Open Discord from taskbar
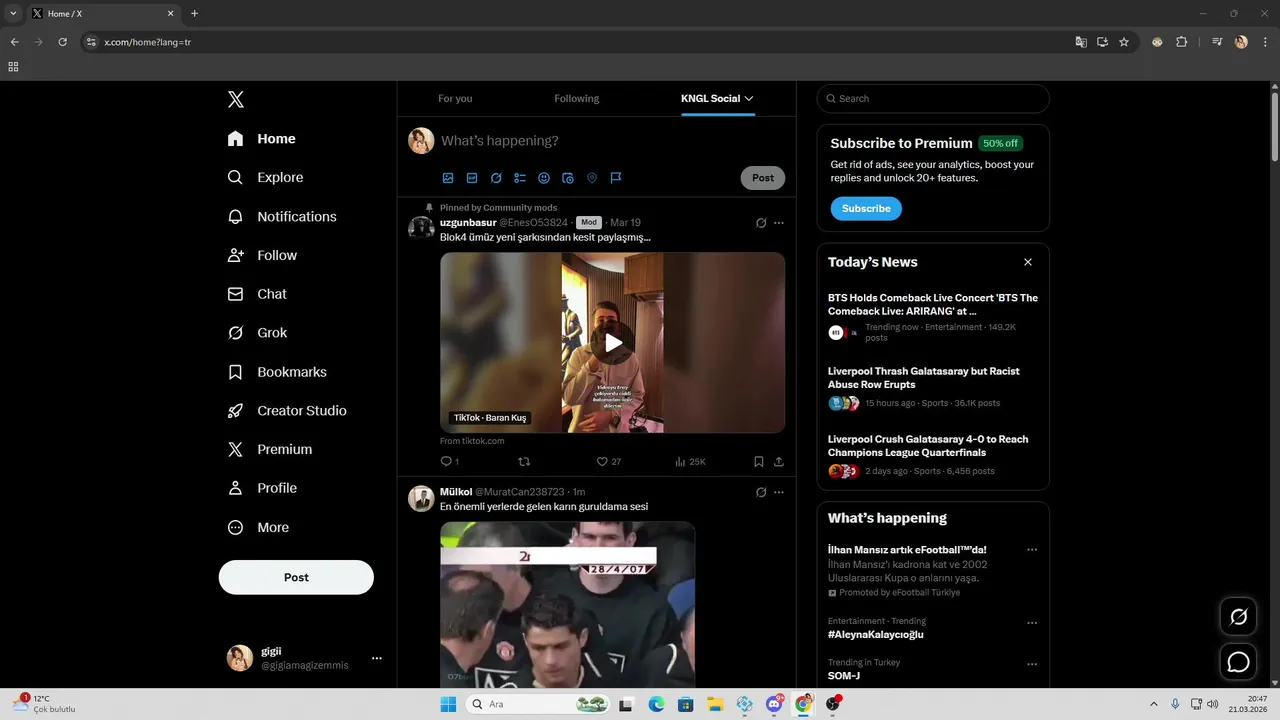Screen dimensions: 1280x720 tap(774, 704)
